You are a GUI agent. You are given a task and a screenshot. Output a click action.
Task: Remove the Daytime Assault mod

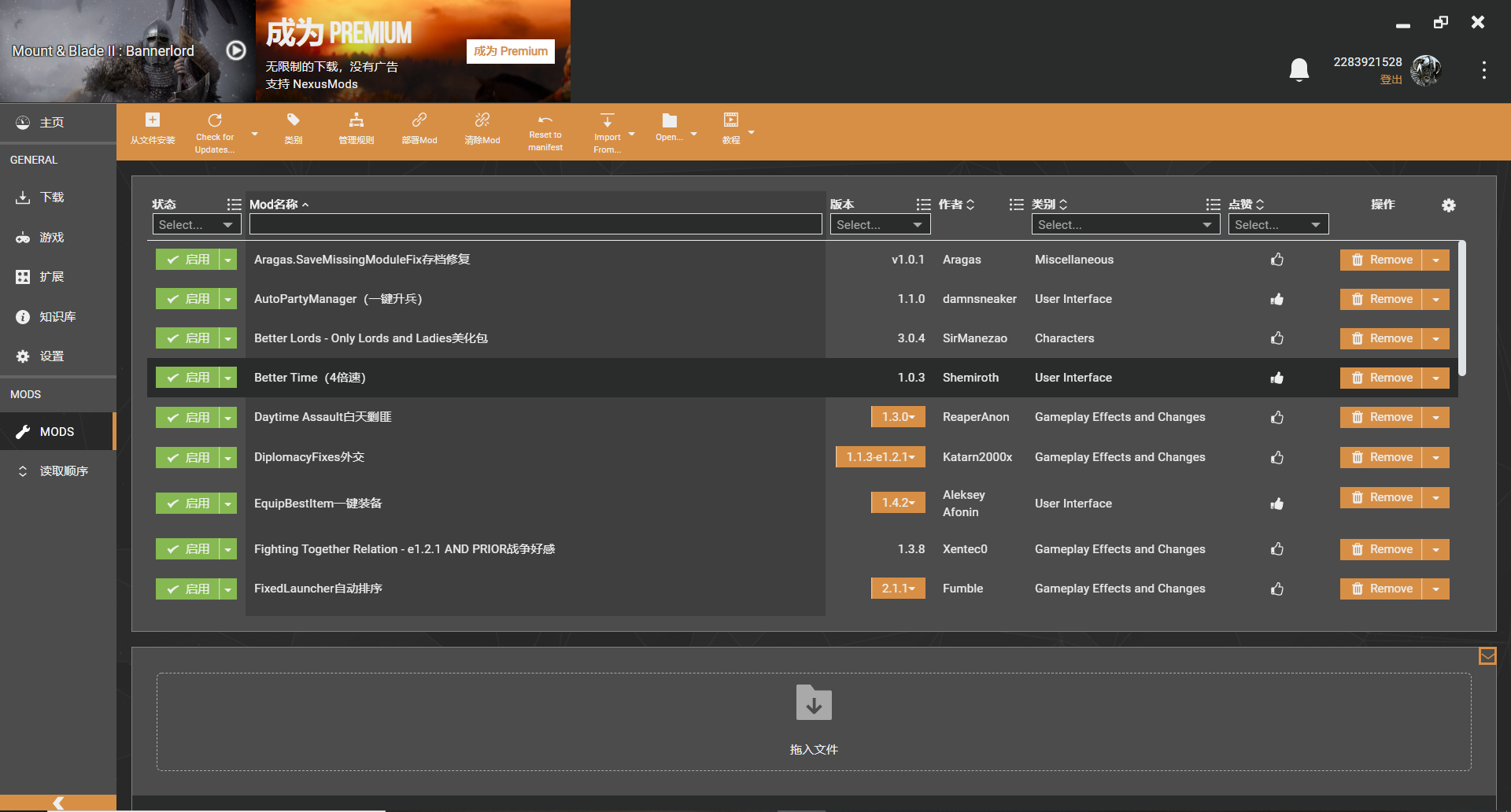click(x=1381, y=417)
